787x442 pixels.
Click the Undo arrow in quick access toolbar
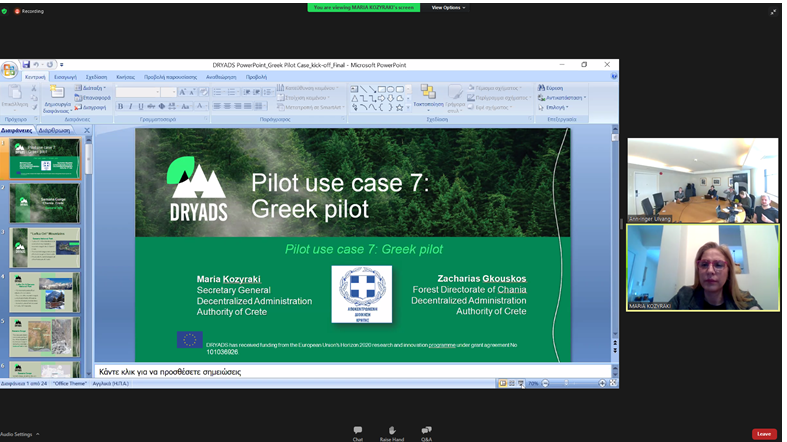point(36,65)
